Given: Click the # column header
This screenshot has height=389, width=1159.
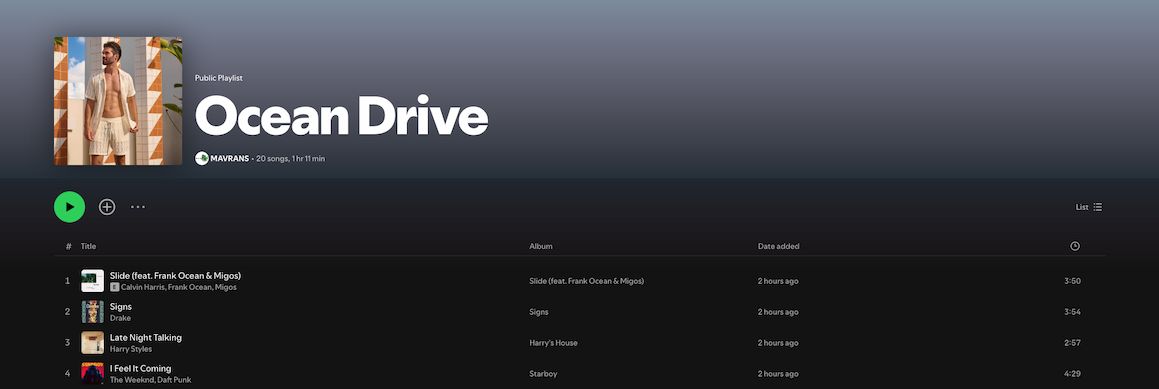Looking at the screenshot, I should click(x=69, y=246).
